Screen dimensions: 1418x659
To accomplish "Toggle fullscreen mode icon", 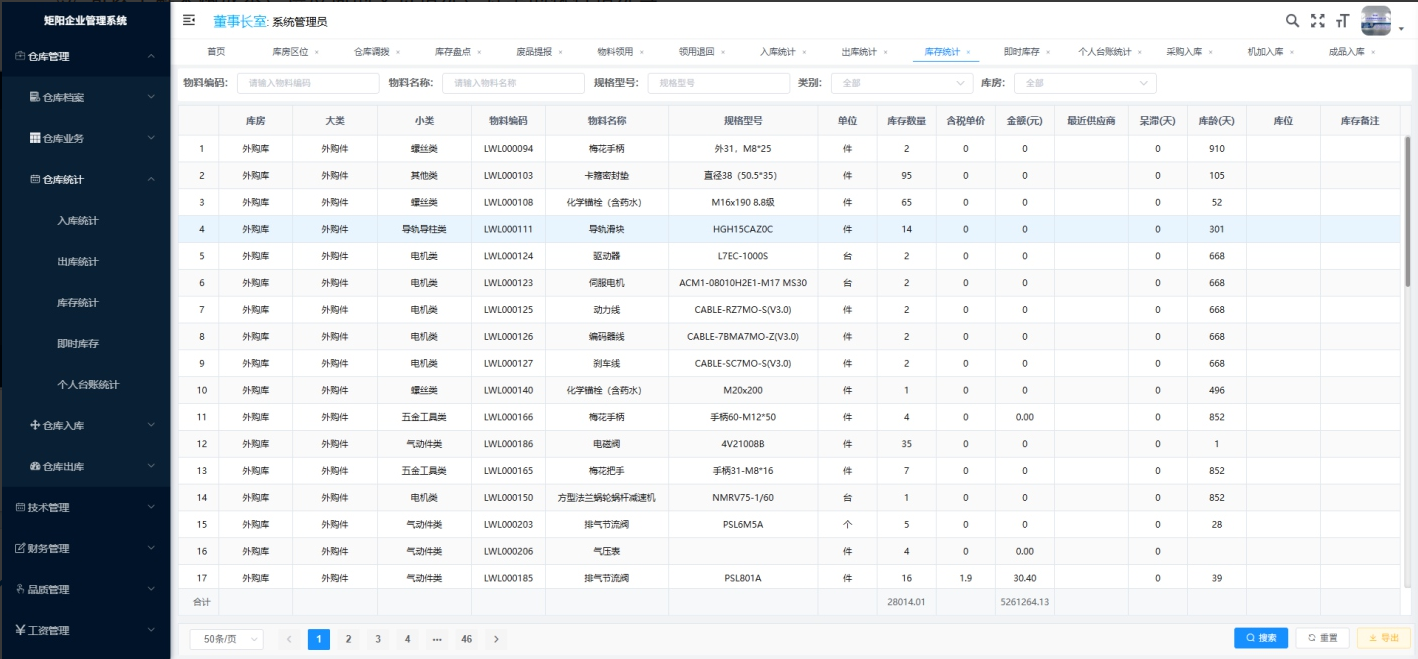I will click(1317, 20).
